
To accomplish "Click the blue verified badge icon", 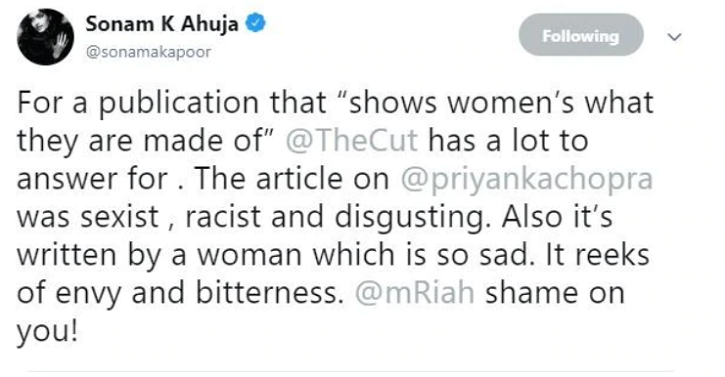I will (255, 23).
